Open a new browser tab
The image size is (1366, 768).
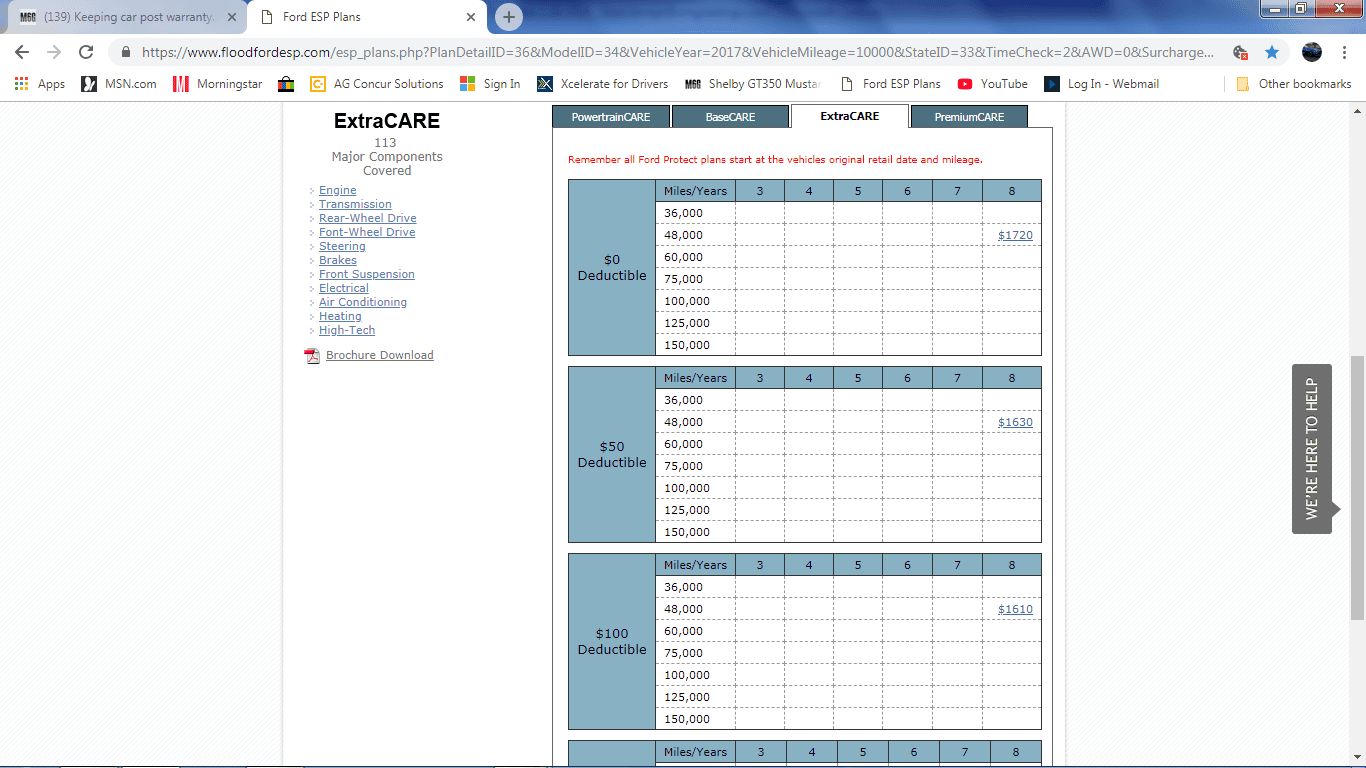coord(509,17)
